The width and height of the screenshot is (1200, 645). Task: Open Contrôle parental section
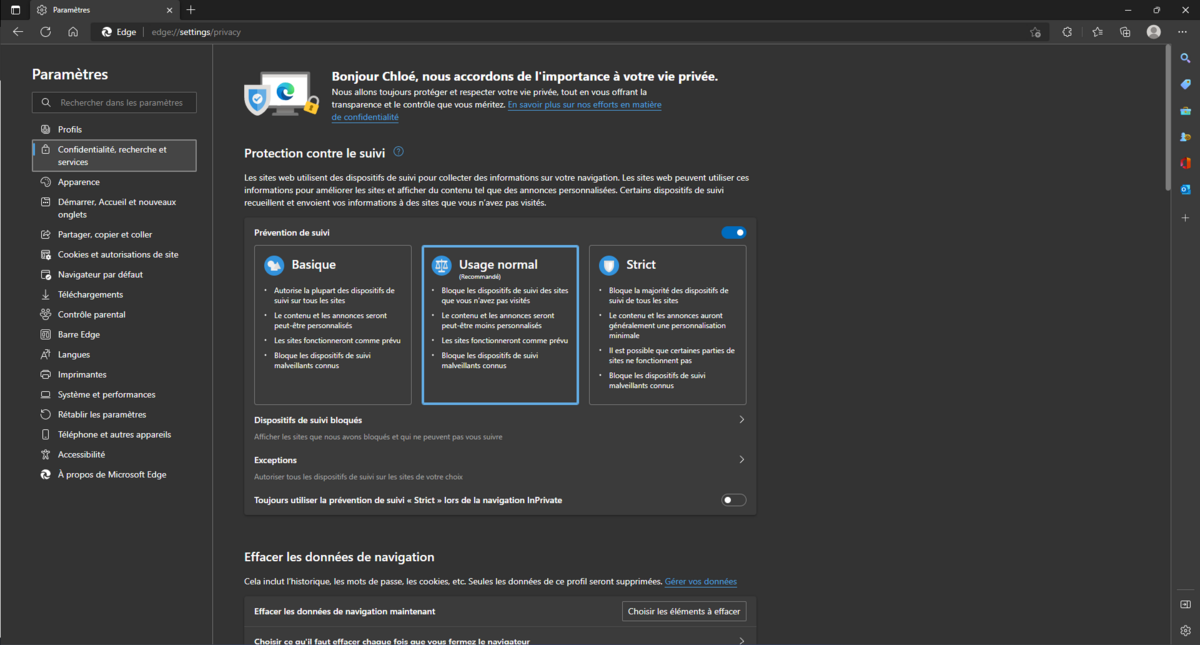click(x=114, y=314)
